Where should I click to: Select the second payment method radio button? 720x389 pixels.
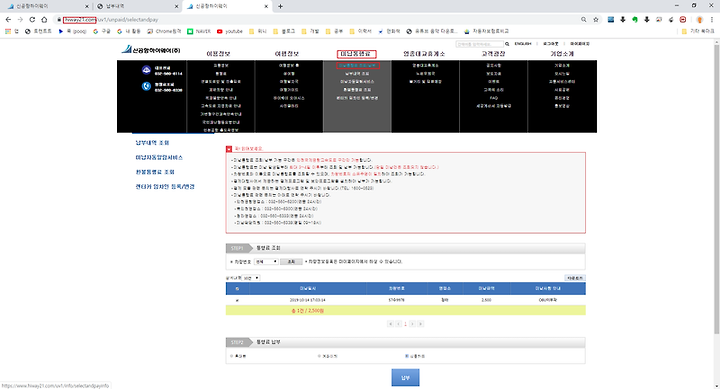[x=319, y=356]
